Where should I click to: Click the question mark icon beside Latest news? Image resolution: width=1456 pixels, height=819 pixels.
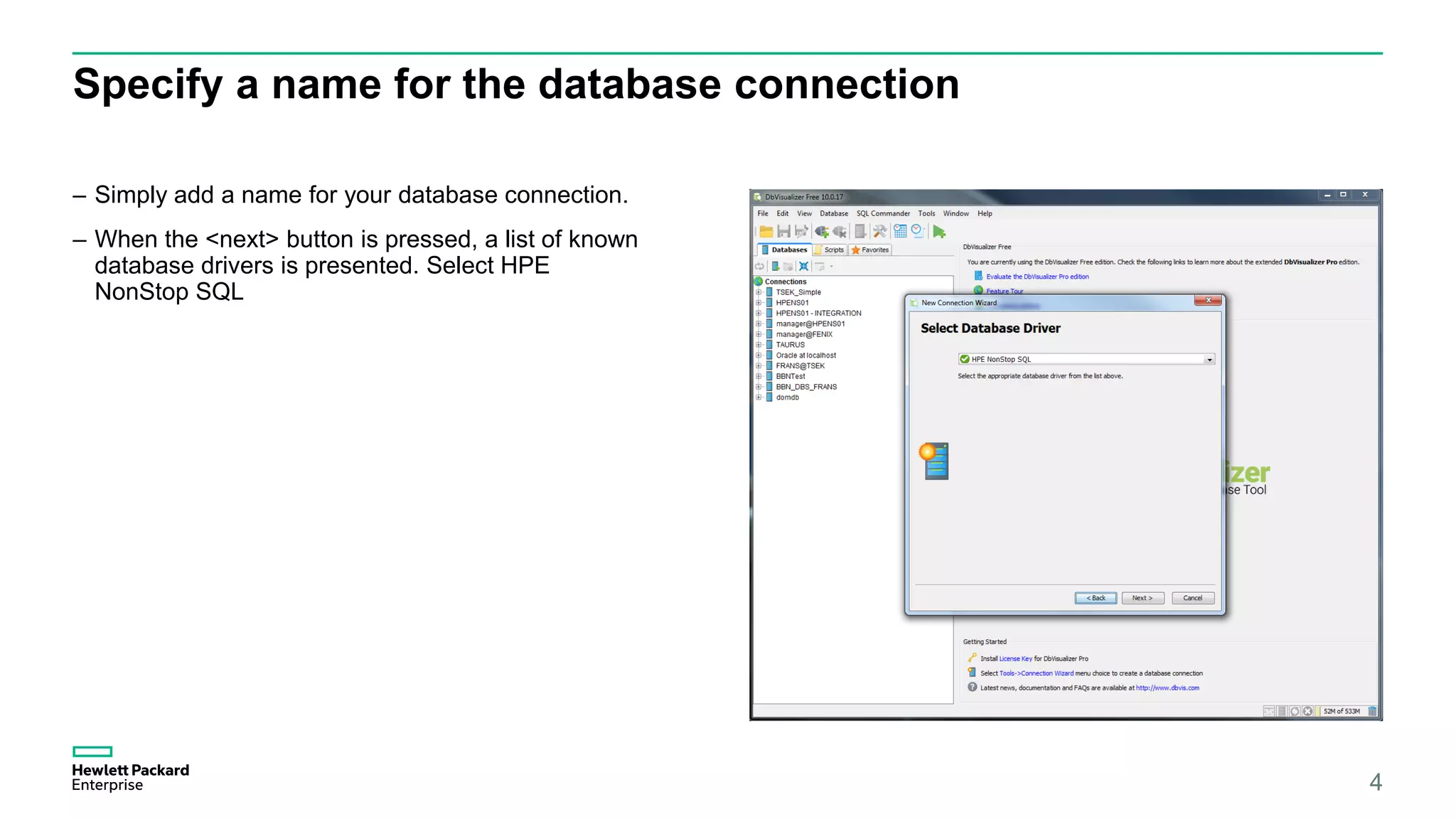coord(972,687)
